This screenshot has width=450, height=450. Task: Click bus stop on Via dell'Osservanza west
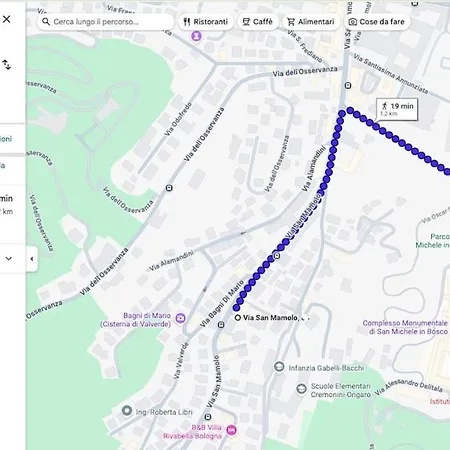(169, 188)
